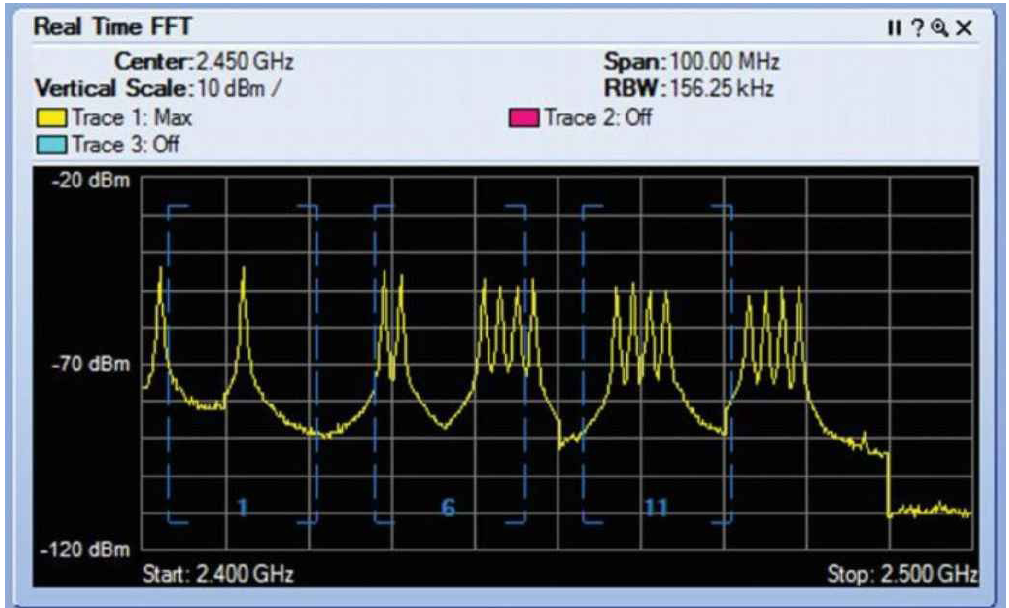This screenshot has width=1009, height=608.
Task: Click the magnifier zoom icon
Action: click(x=940, y=28)
